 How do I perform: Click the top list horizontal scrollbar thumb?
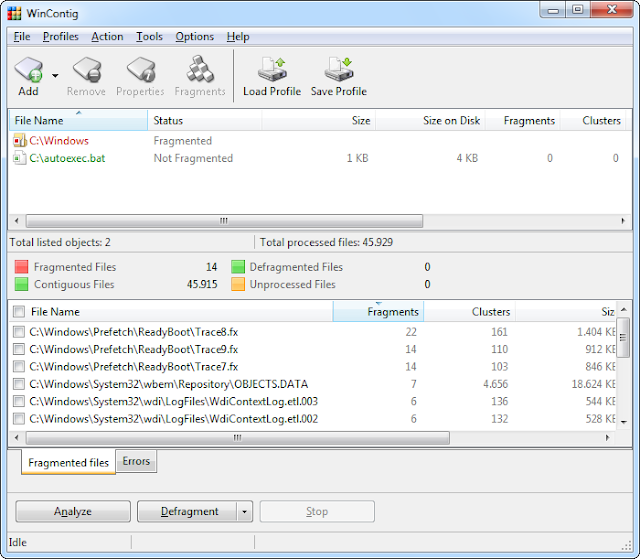pyautogui.click(x=224, y=221)
